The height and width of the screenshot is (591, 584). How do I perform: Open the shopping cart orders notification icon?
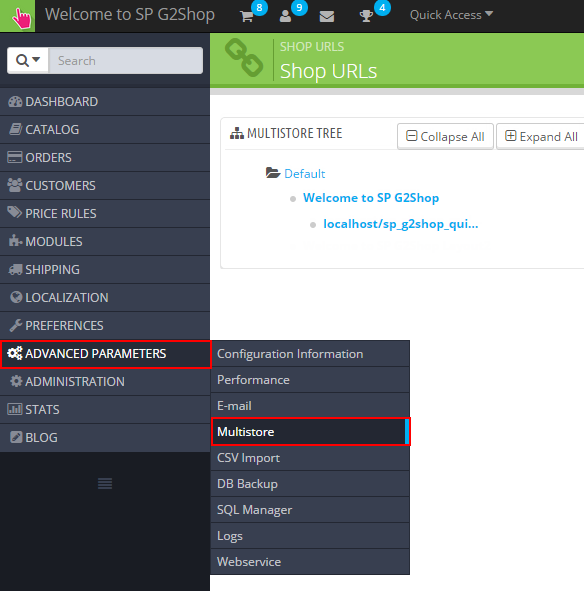(247, 16)
